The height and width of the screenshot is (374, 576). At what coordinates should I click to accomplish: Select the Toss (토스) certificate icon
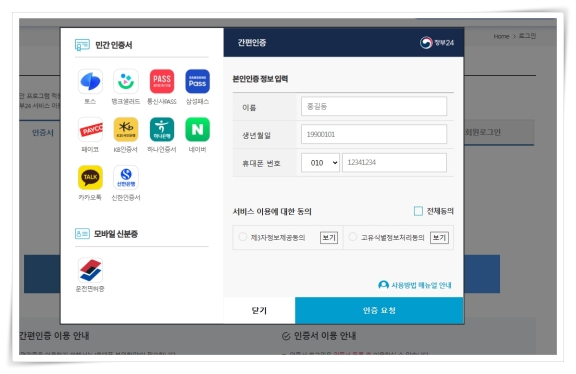pos(90,81)
